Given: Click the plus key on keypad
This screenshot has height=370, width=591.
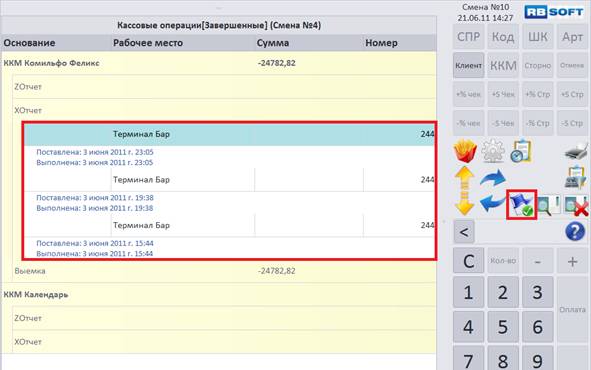Looking at the screenshot, I should (572, 261).
